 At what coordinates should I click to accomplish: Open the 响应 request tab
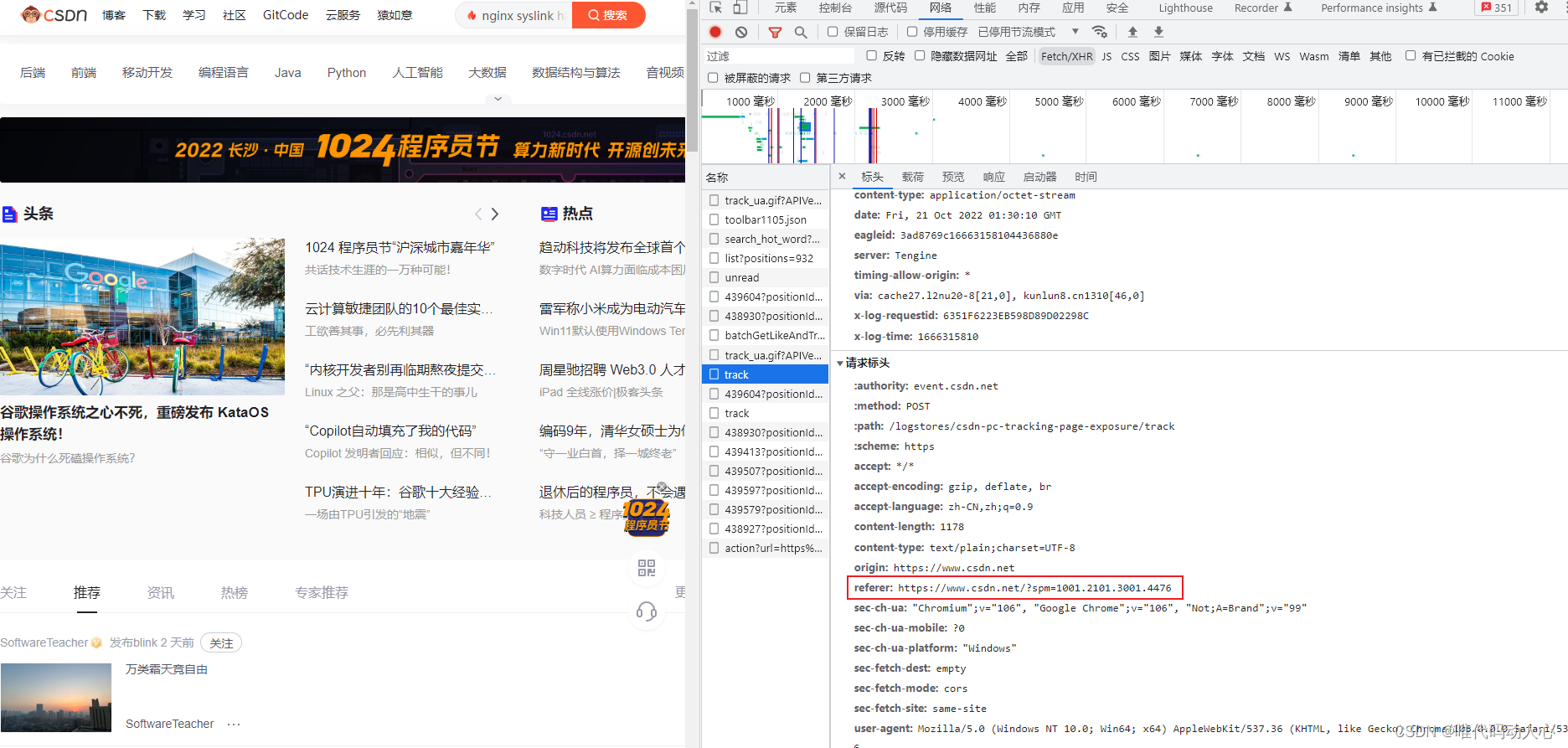coord(993,177)
